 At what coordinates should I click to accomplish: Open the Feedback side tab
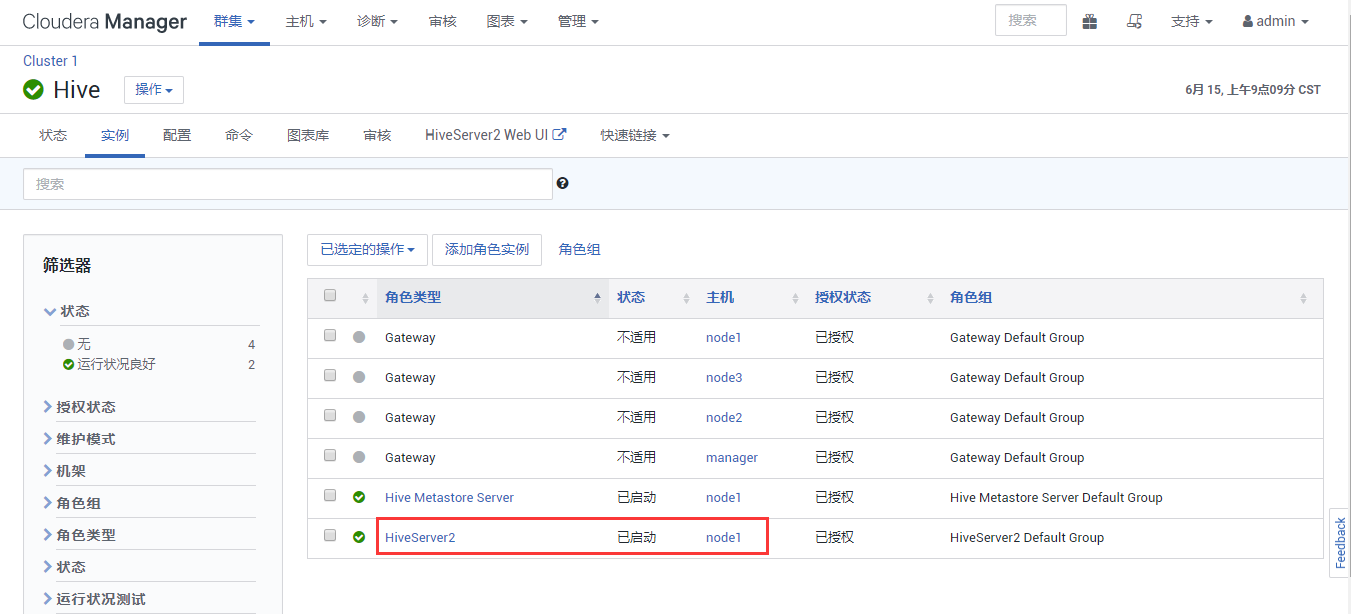coord(1340,543)
